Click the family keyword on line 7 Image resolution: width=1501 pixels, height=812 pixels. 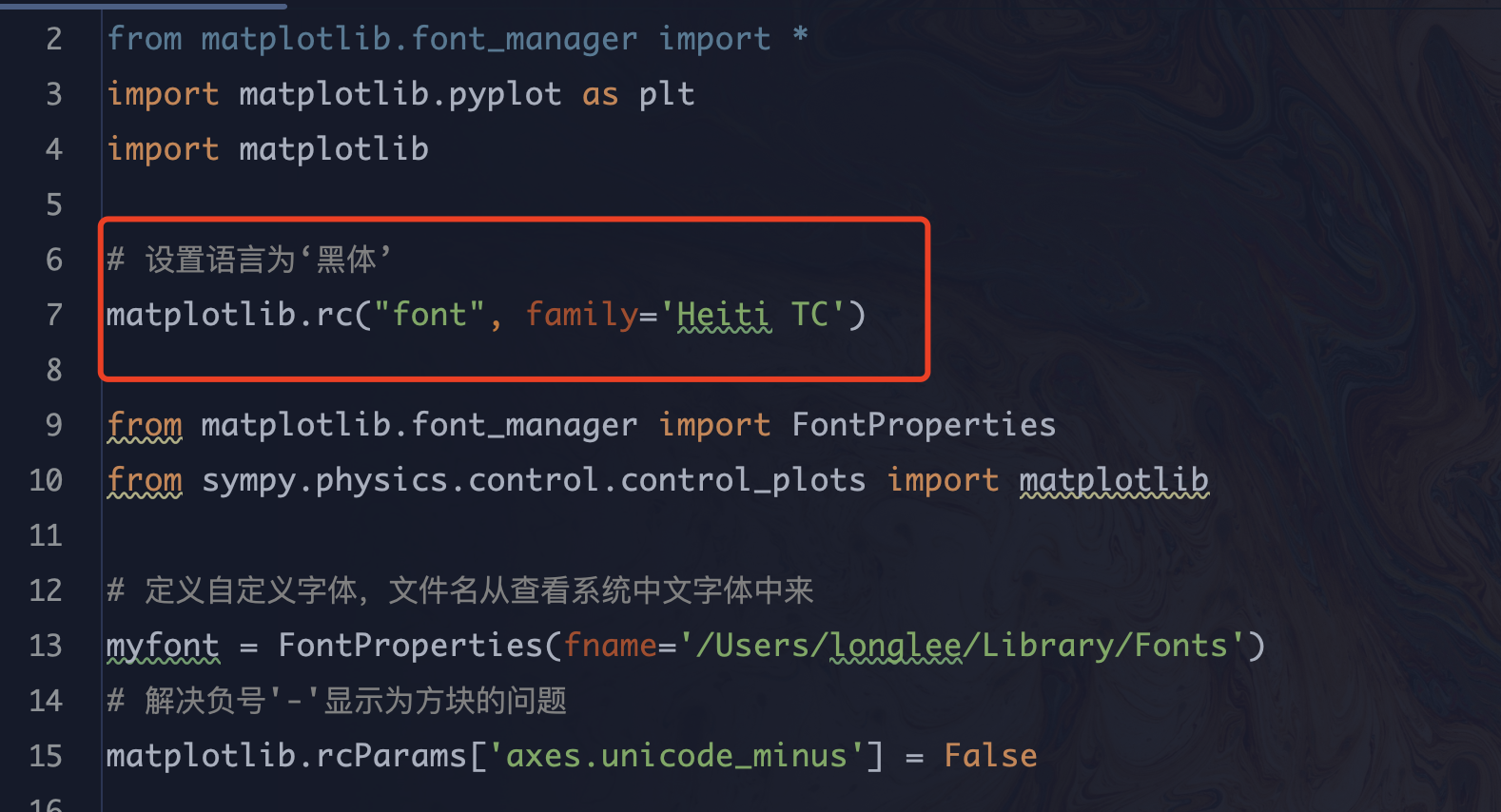point(581,315)
